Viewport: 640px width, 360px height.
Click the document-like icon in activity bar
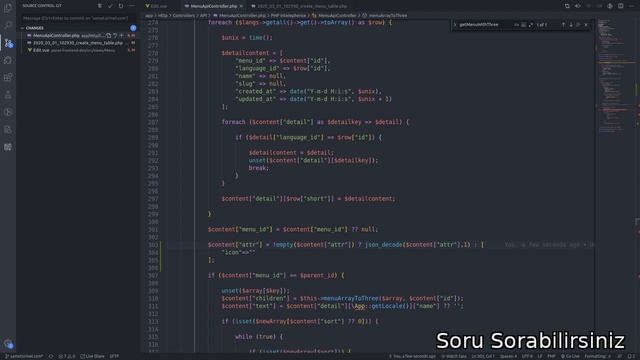click(8, 130)
